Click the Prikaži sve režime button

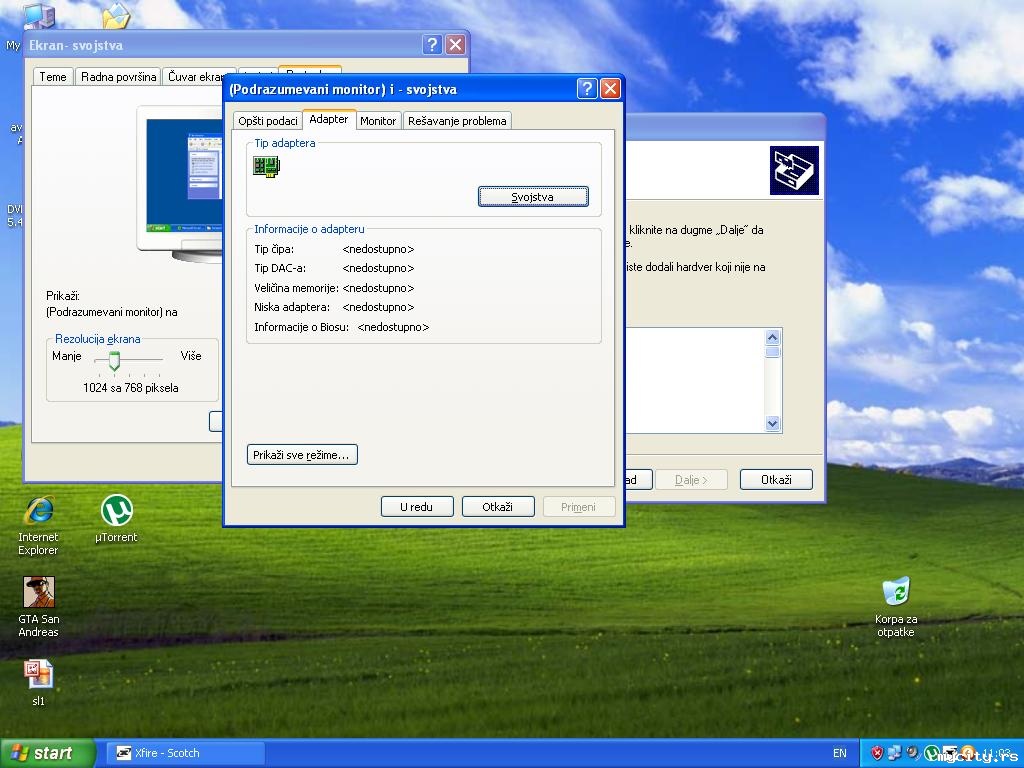[301, 455]
